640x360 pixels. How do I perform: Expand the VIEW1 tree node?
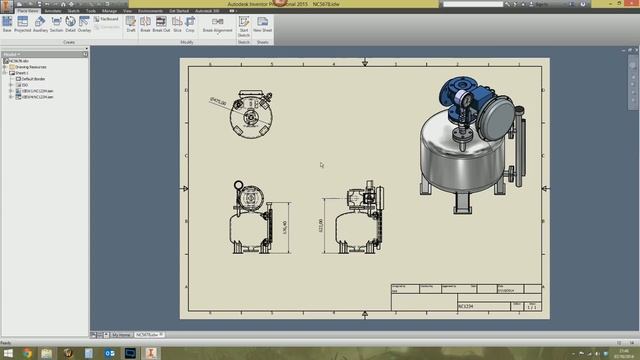pos(11,91)
